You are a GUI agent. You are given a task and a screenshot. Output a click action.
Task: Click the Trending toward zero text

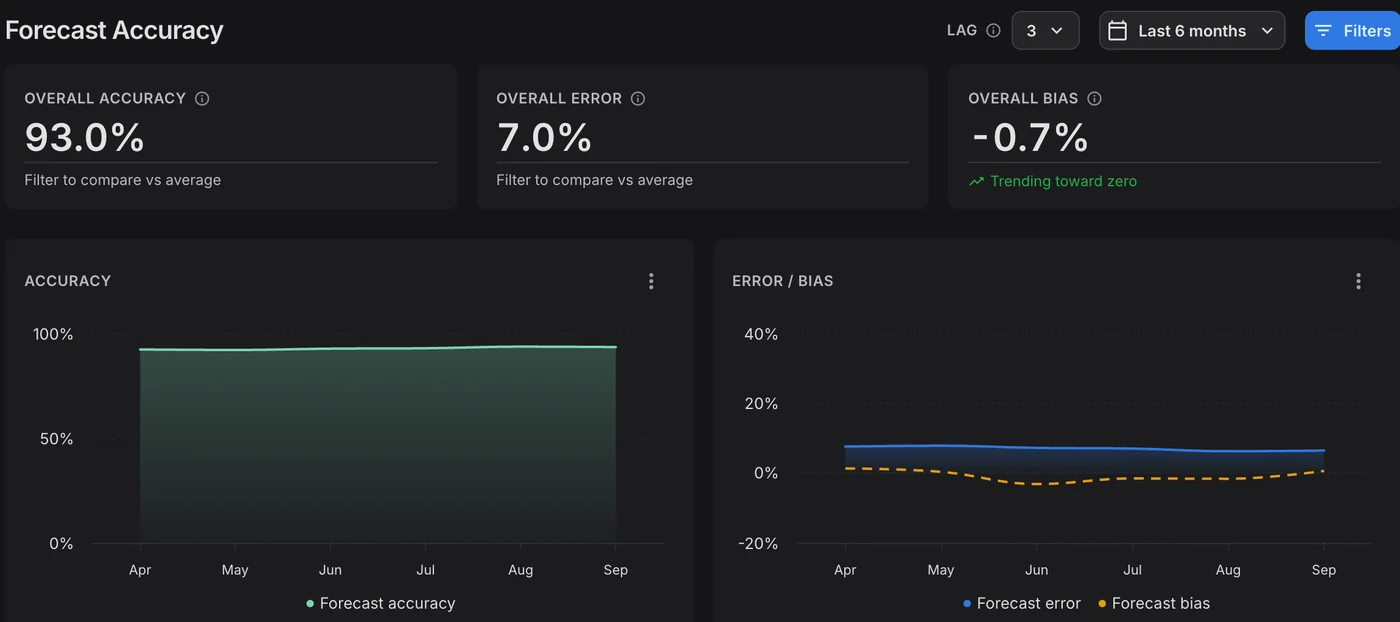click(x=1063, y=181)
